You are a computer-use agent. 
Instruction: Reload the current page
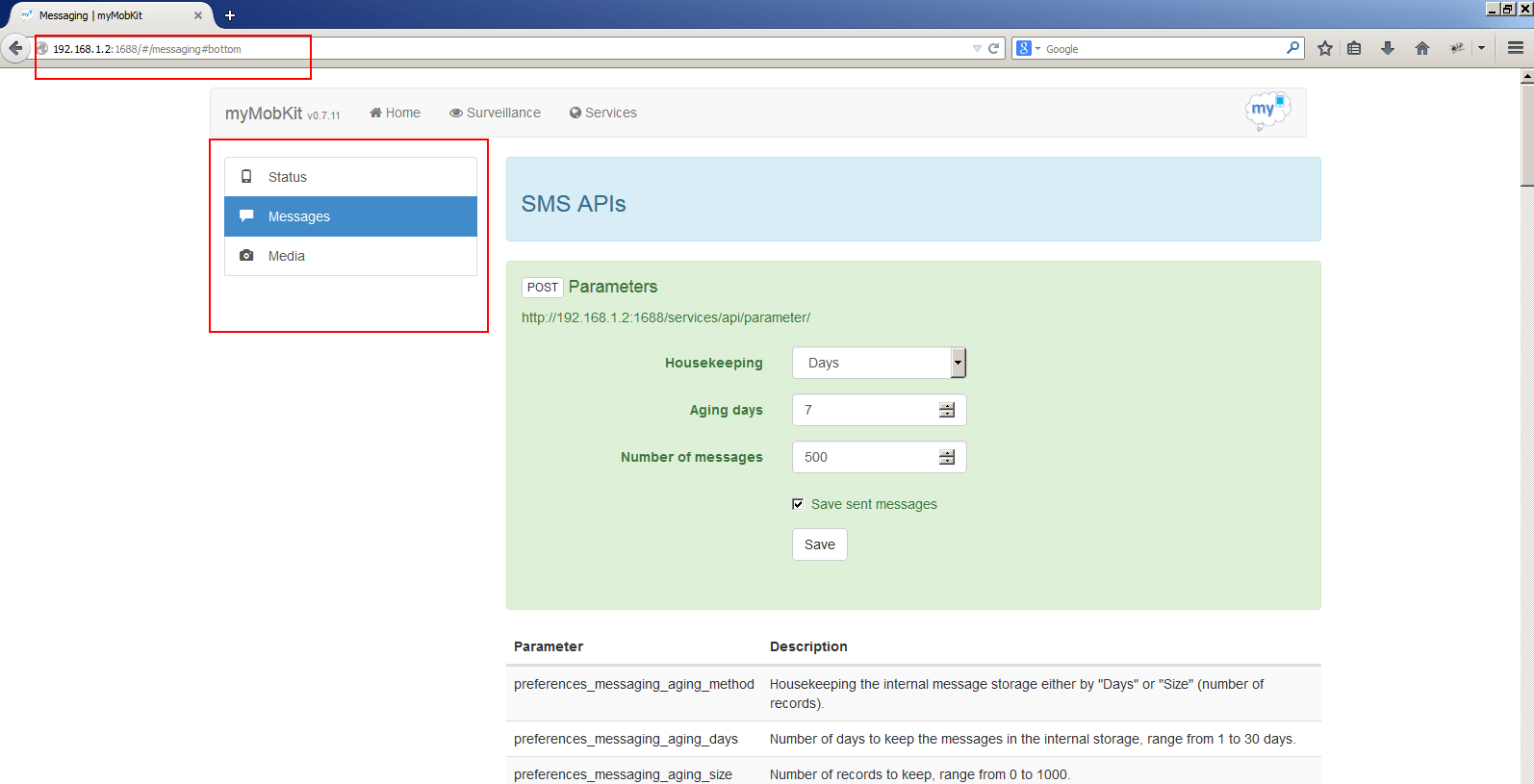[x=994, y=48]
